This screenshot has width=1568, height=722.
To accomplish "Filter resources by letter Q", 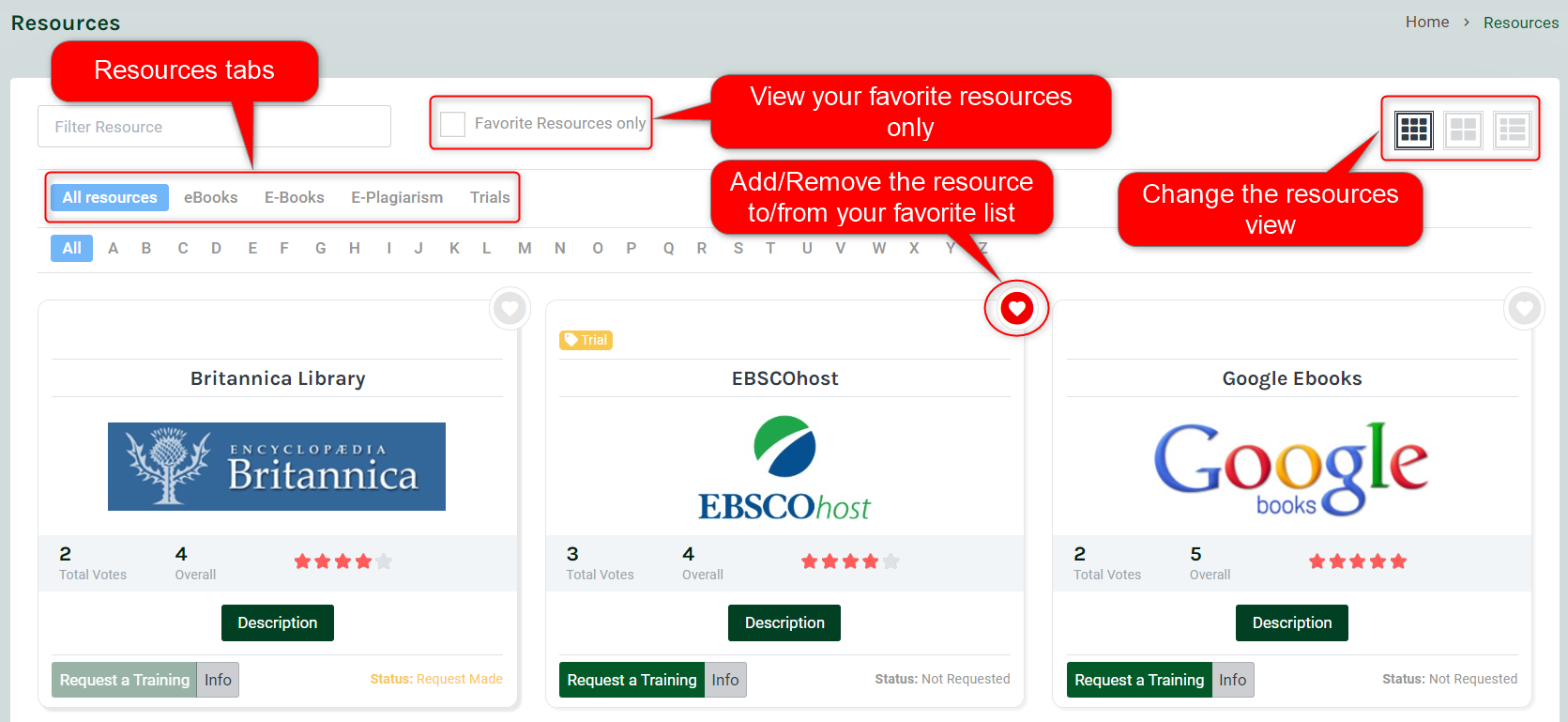I will [x=669, y=248].
